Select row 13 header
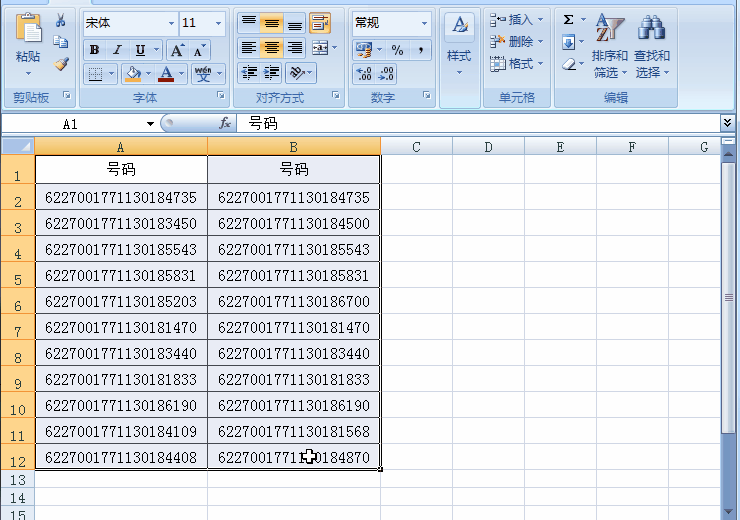 click(x=17, y=479)
